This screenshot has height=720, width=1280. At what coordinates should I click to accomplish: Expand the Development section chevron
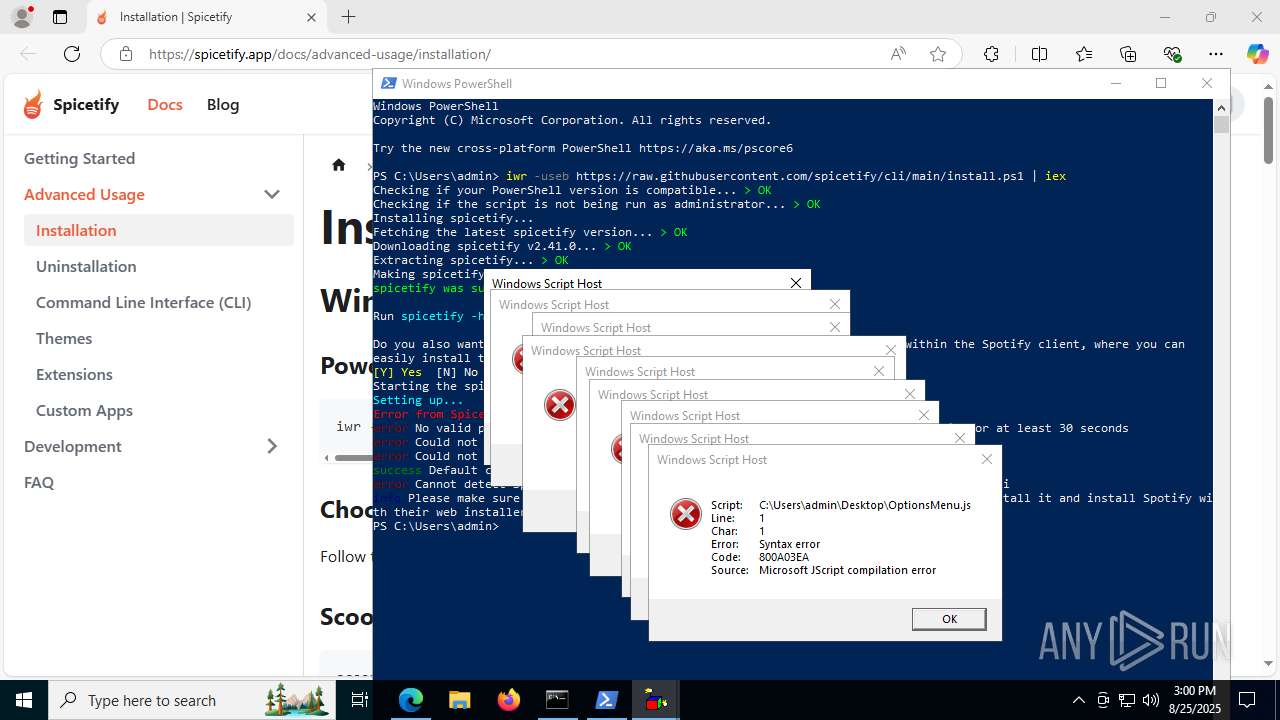(272, 446)
